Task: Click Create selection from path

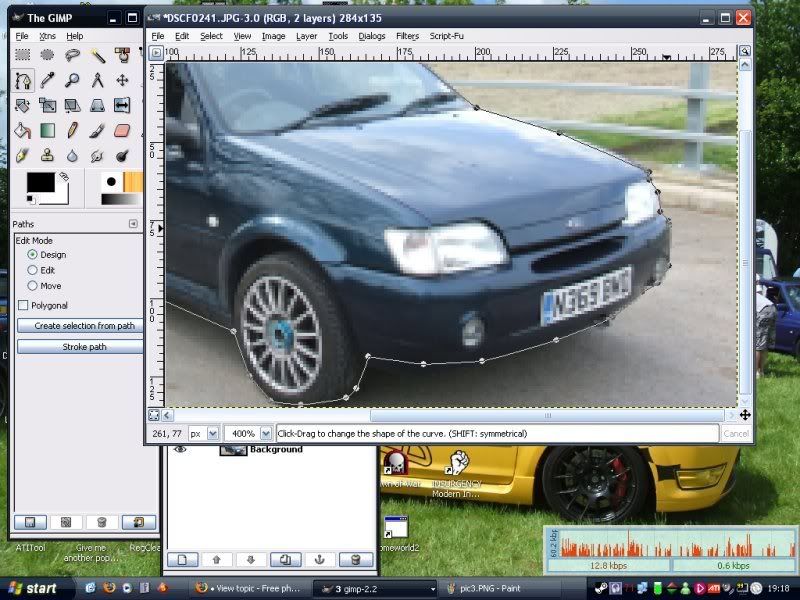Action: tap(81, 326)
